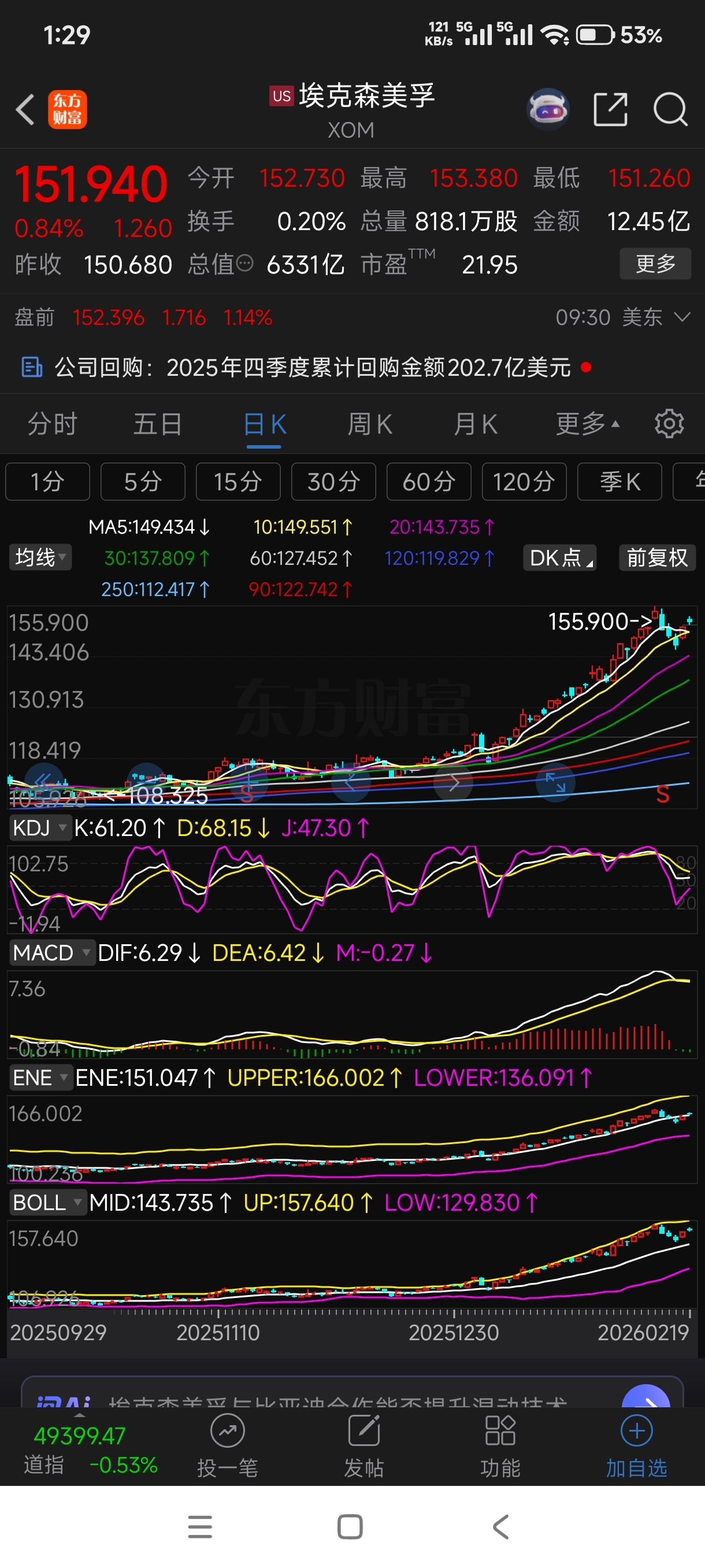
Task: Open the search magnifier icon
Action: (670, 110)
